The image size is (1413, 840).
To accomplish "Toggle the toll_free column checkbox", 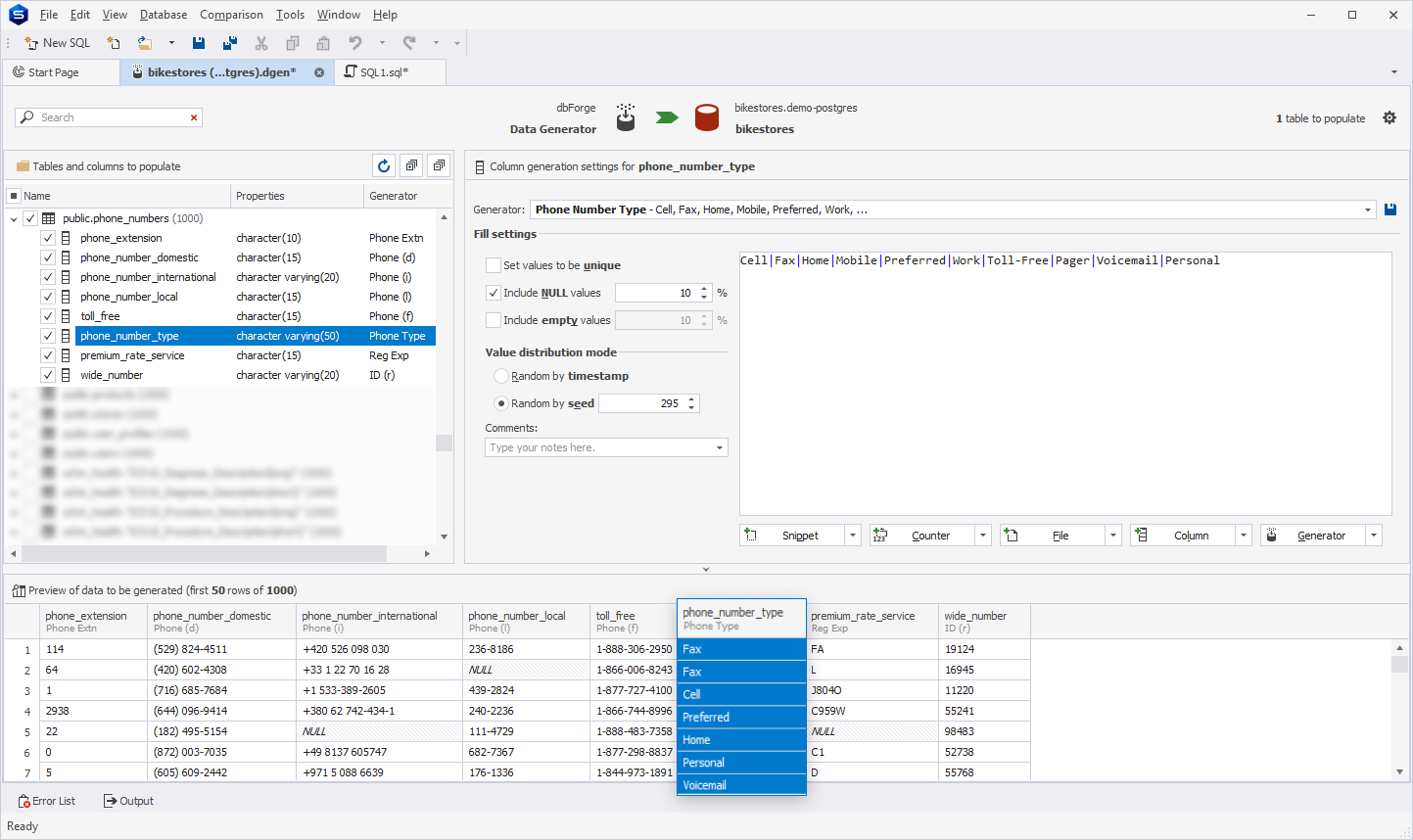I will pos(47,316).
